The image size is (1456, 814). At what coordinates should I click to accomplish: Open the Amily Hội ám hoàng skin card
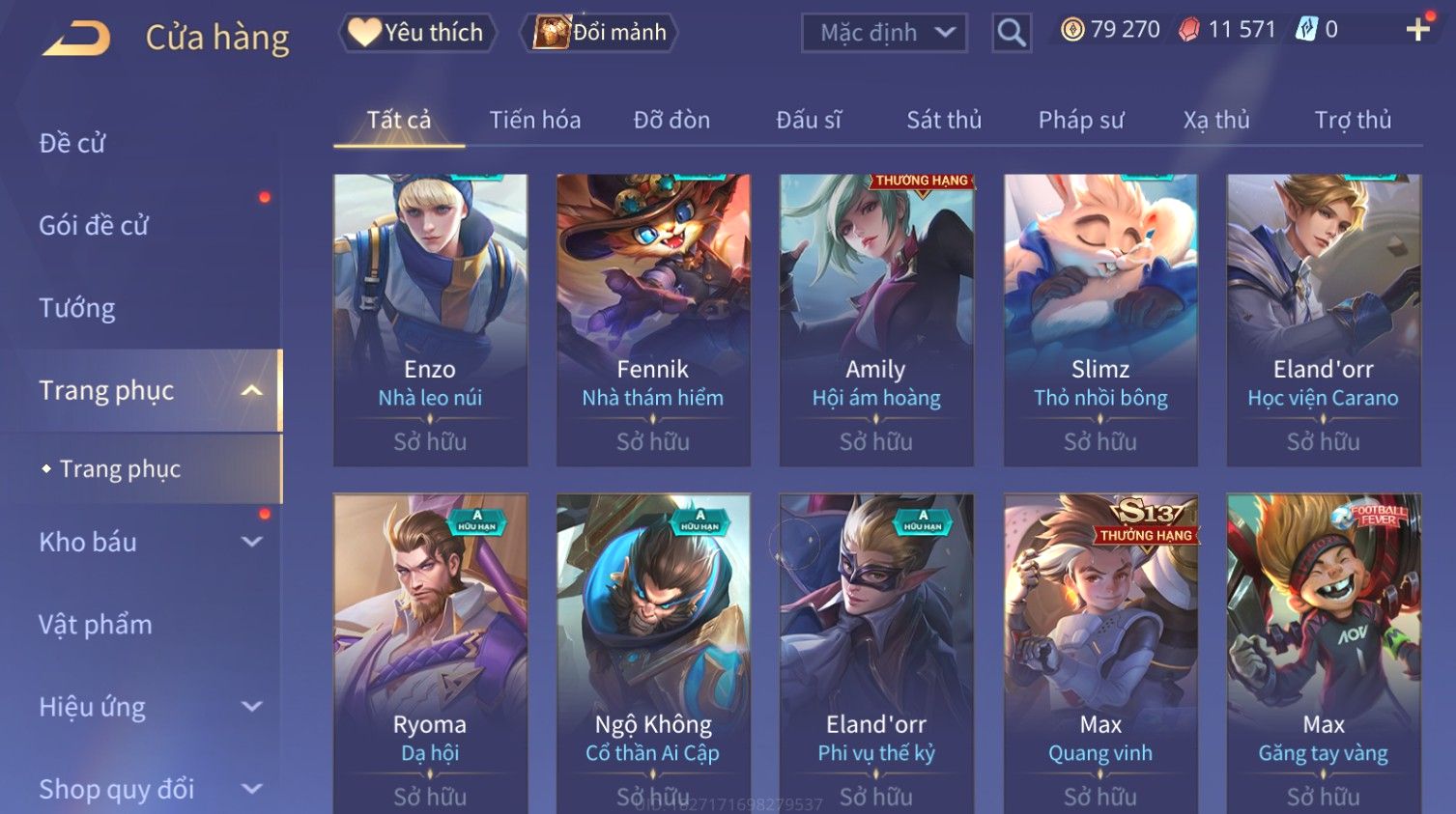point(876,321)
